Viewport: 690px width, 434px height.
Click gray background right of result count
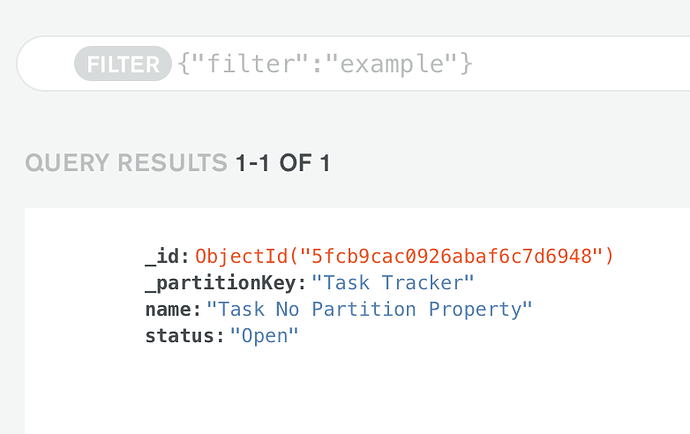point(500,164)
